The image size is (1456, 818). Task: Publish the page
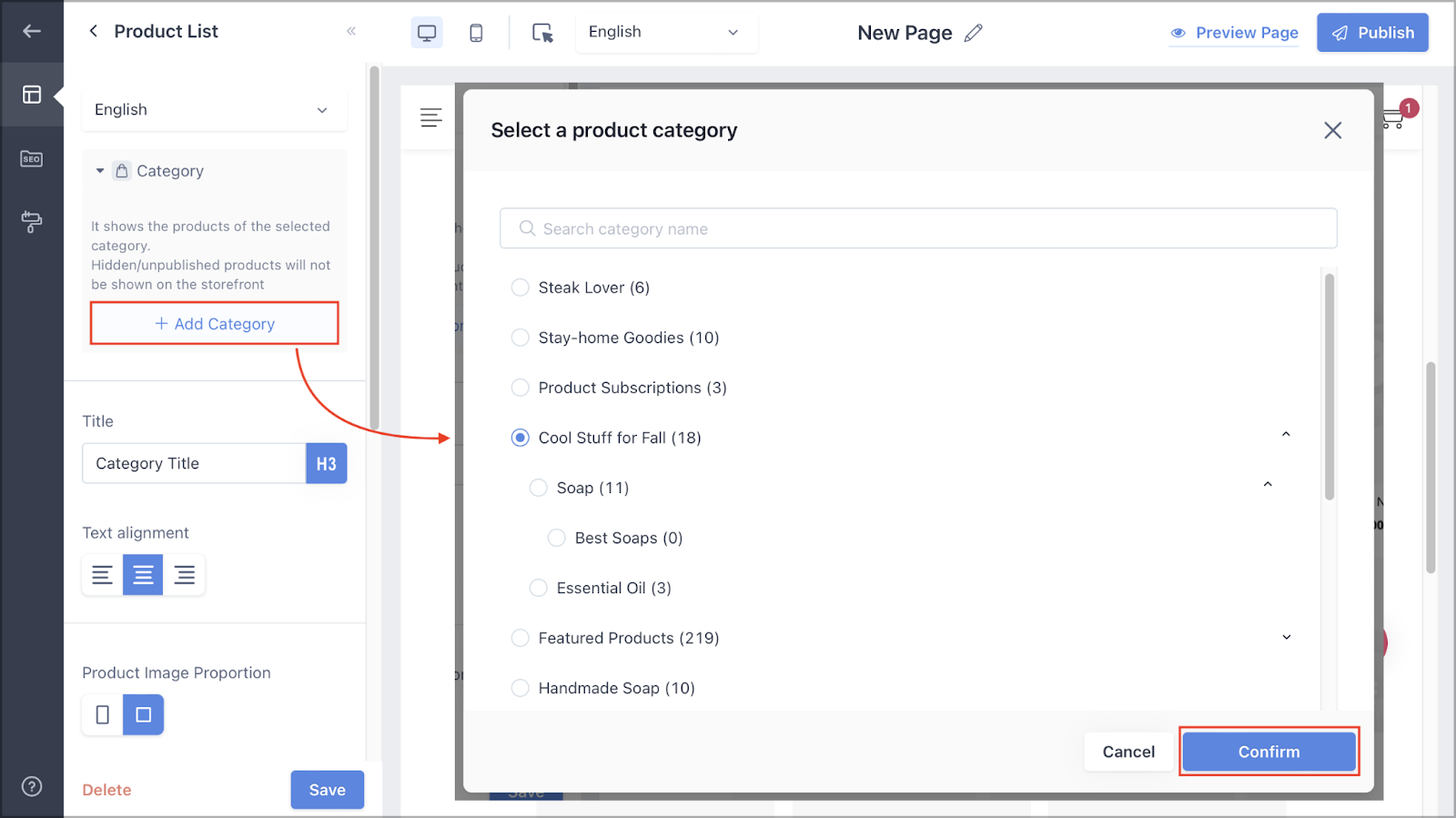(x=1372, y=33)
